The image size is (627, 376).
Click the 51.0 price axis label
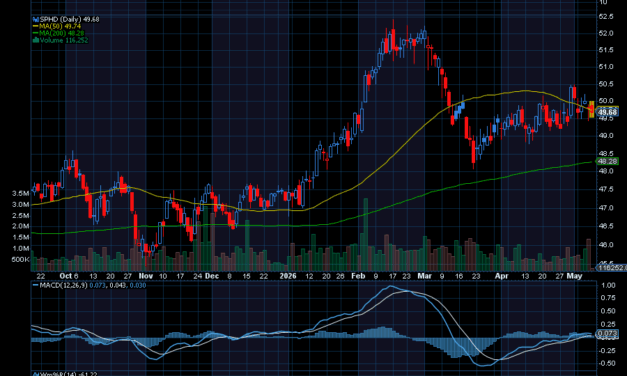[x=606, y=67]
